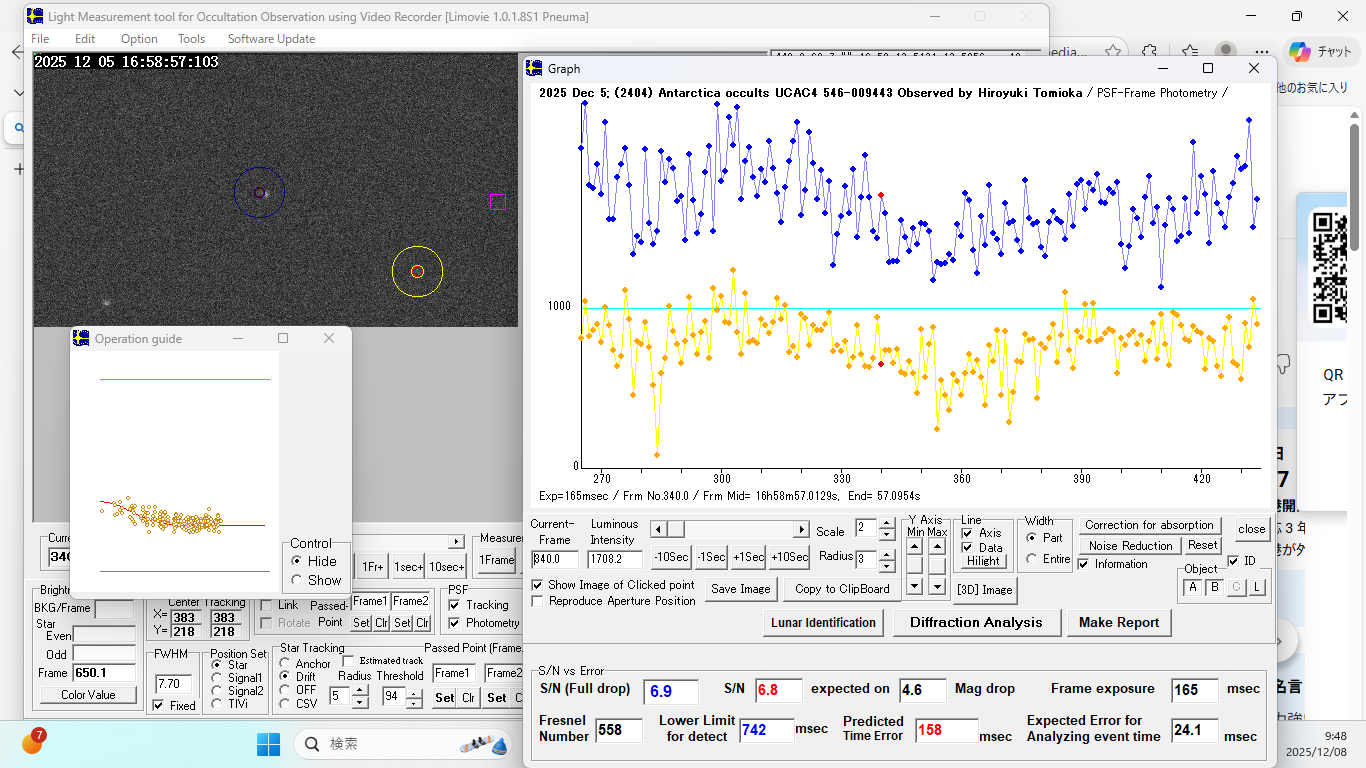Click the Diffraction Analysis button
The height and width of the screenshot is (768, 1366).
click(x=976, y=622)
